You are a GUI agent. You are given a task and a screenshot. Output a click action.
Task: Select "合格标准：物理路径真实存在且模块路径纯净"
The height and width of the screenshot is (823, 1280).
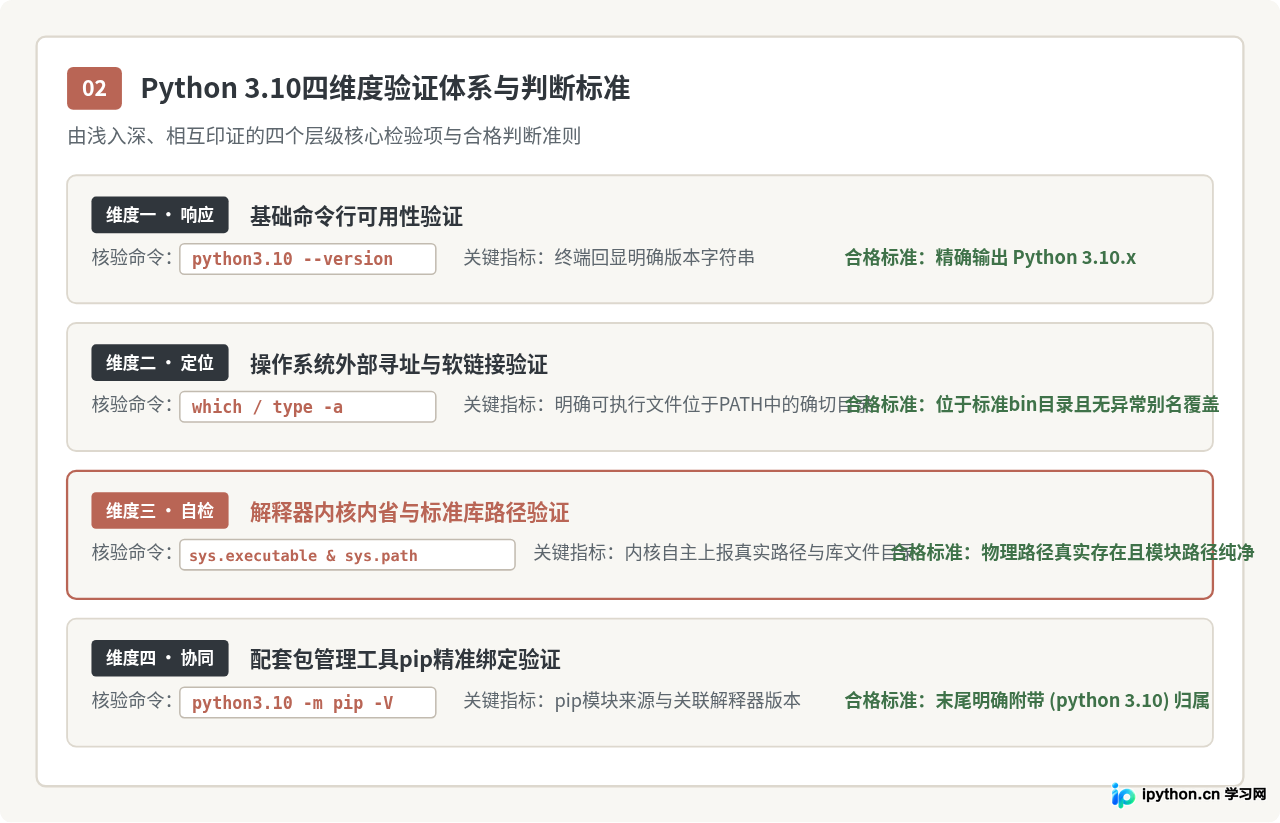point(1072,553)
